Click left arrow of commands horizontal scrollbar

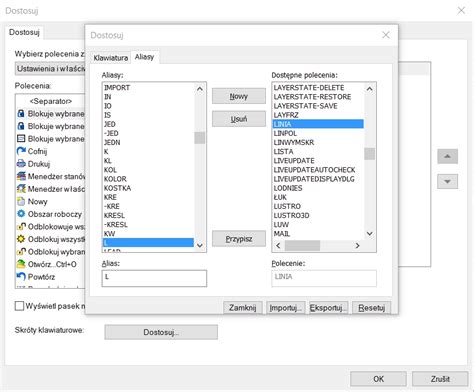coord(278,246)
